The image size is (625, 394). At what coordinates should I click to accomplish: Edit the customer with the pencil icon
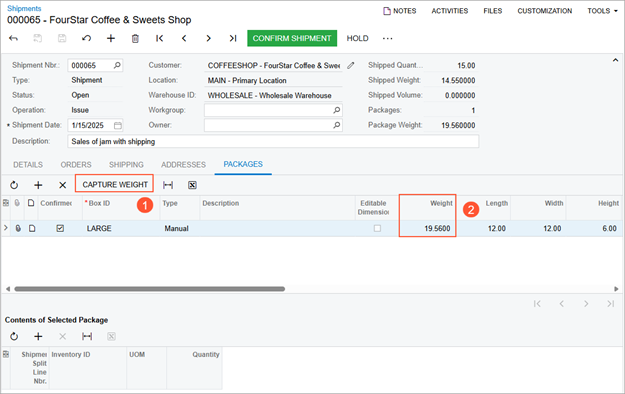[x=351, y=65]
